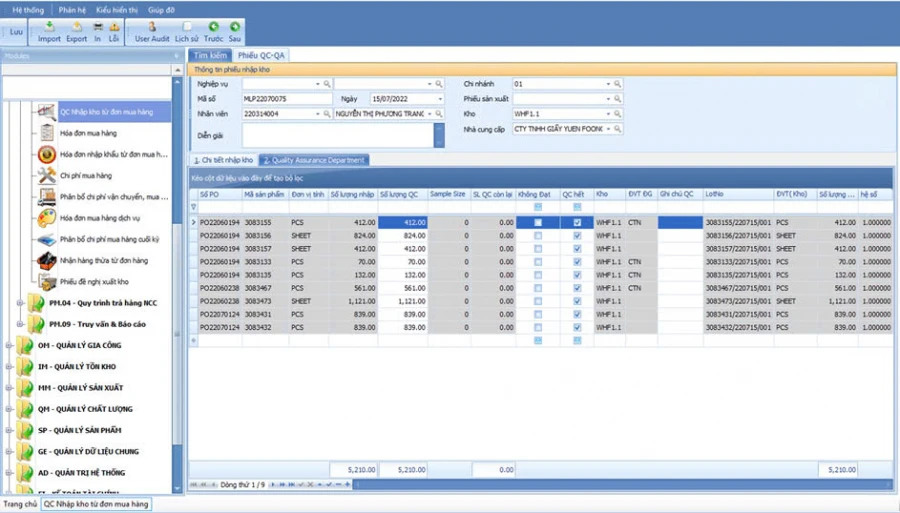Image resolution: width=900 pixels, height=513 pixels.
Task: Toggle QC hết checkbox for product 3083156
Action: point(577,235)
